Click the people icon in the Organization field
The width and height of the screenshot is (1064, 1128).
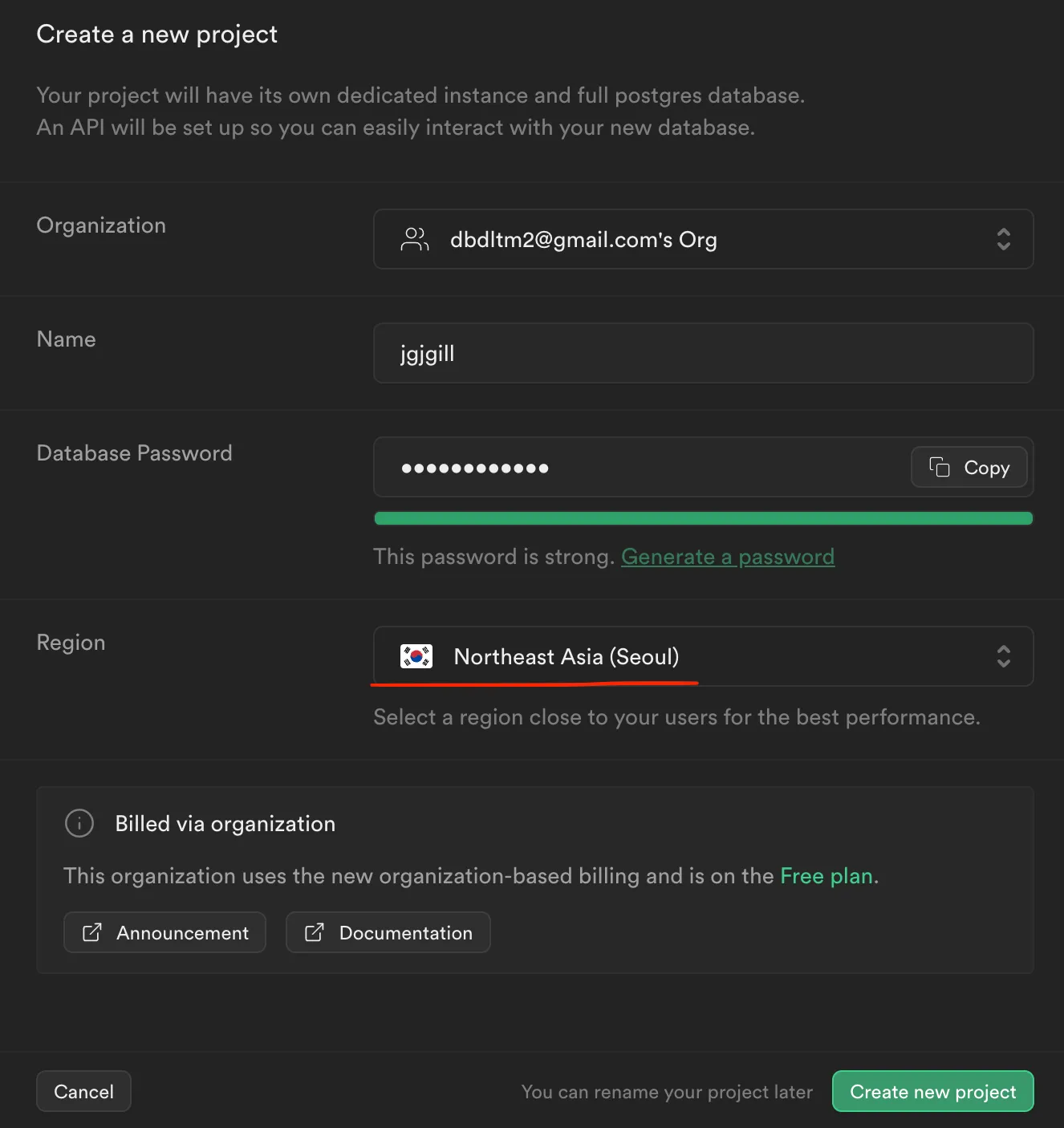pyautogui.click(x=414, y=239)
